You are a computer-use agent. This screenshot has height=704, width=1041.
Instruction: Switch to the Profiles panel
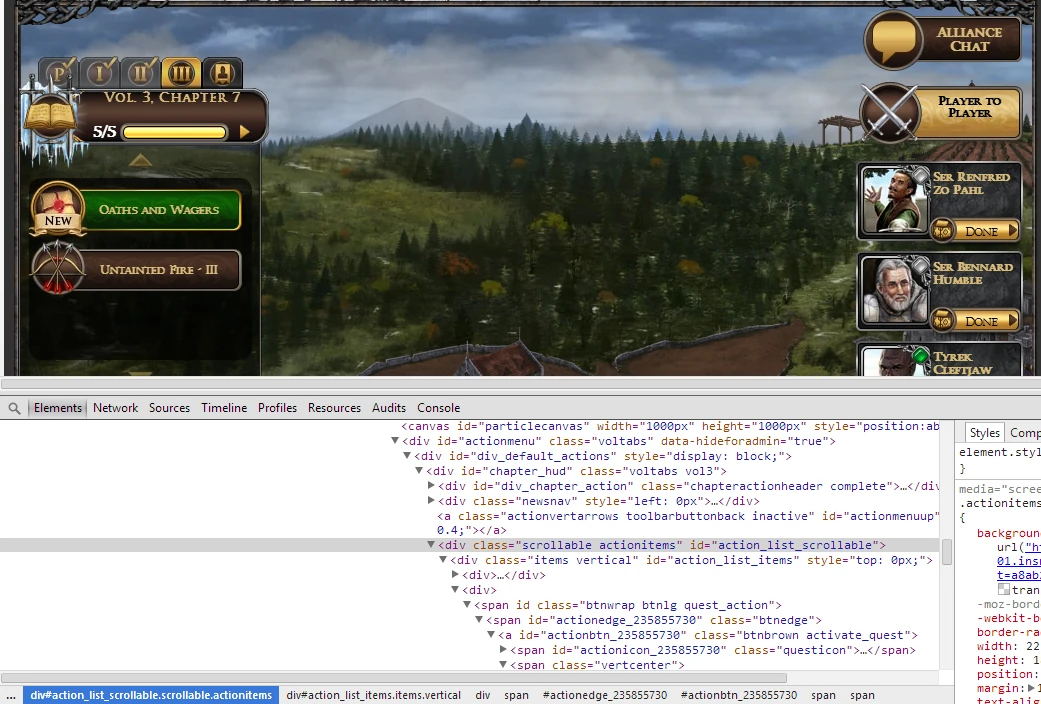(x=278, y=408)
